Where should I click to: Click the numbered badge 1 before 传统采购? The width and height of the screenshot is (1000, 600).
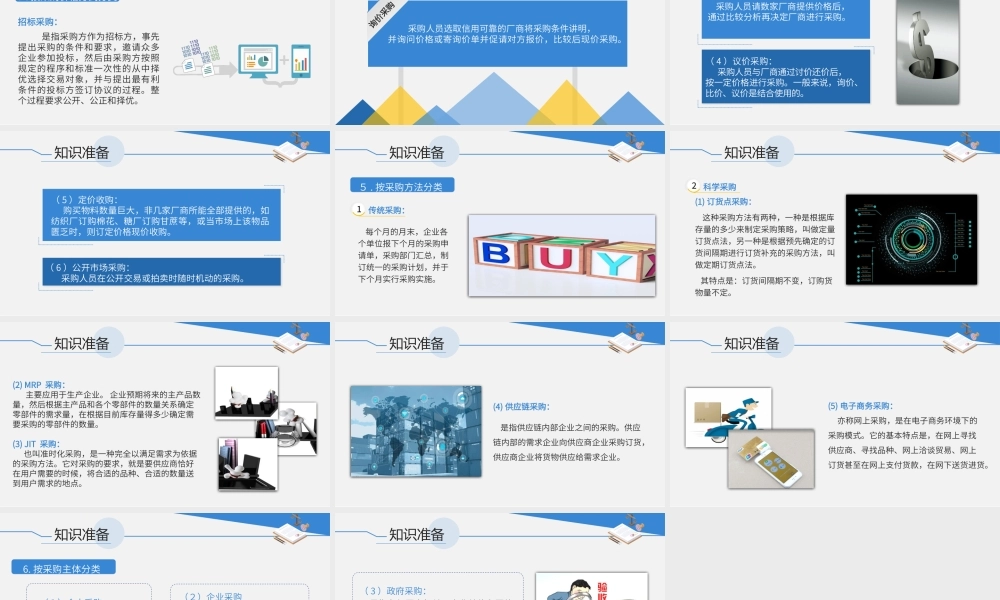pos(356,210)
